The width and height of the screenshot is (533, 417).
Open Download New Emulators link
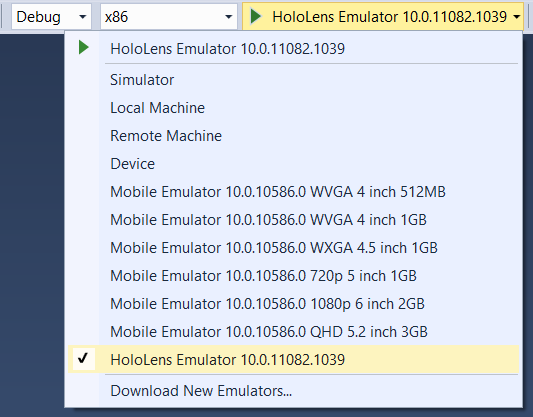pos(294,391)
